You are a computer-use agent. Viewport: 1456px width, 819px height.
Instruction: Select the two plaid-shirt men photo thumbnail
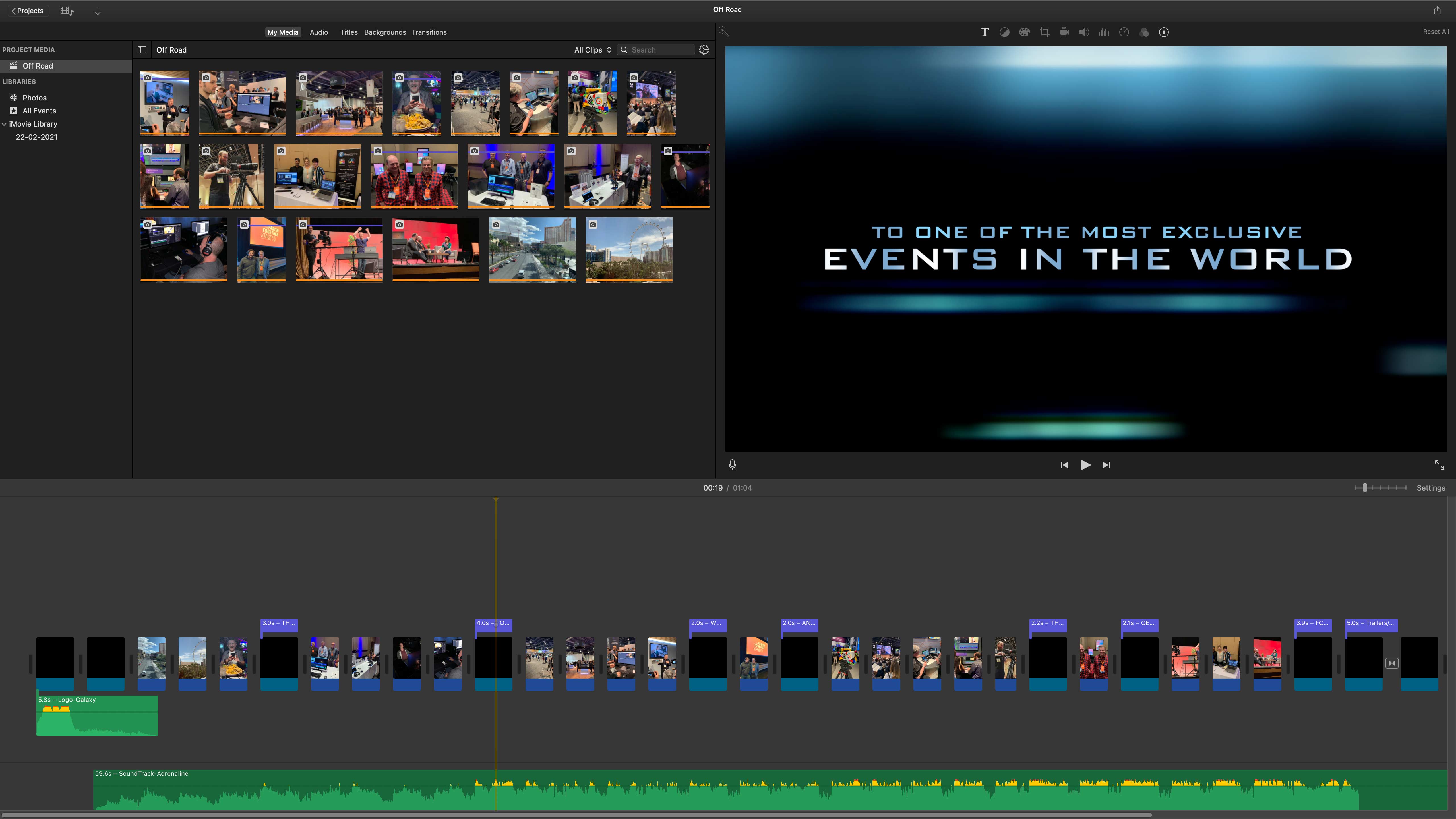[x=414, y=176]
